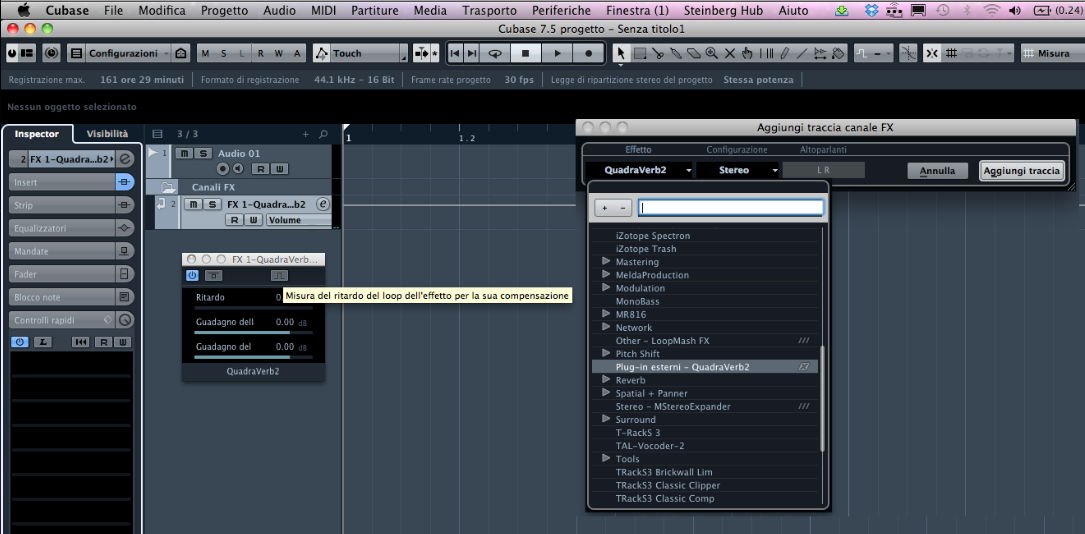Select the Mute (X) tool
The width and height of the screenshot is (1085, 534).
pos(729,53)
